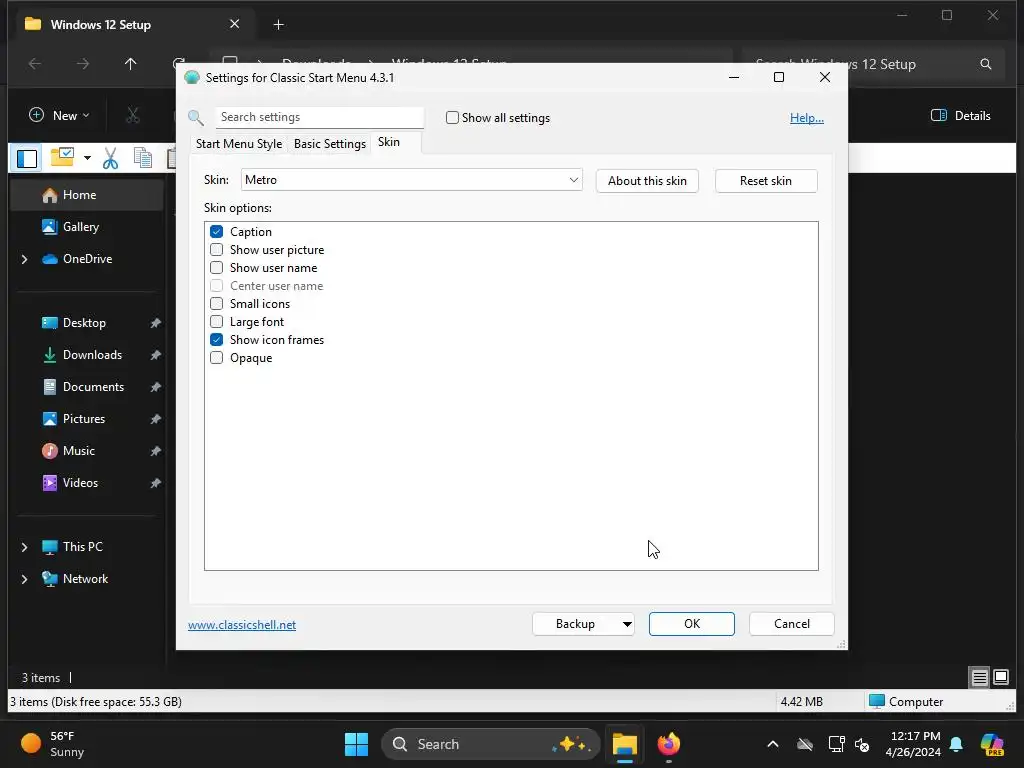Open the Copilot preview icon in taskbar
This screenshot has width=1024, height=768.
(x=992, y=744)
